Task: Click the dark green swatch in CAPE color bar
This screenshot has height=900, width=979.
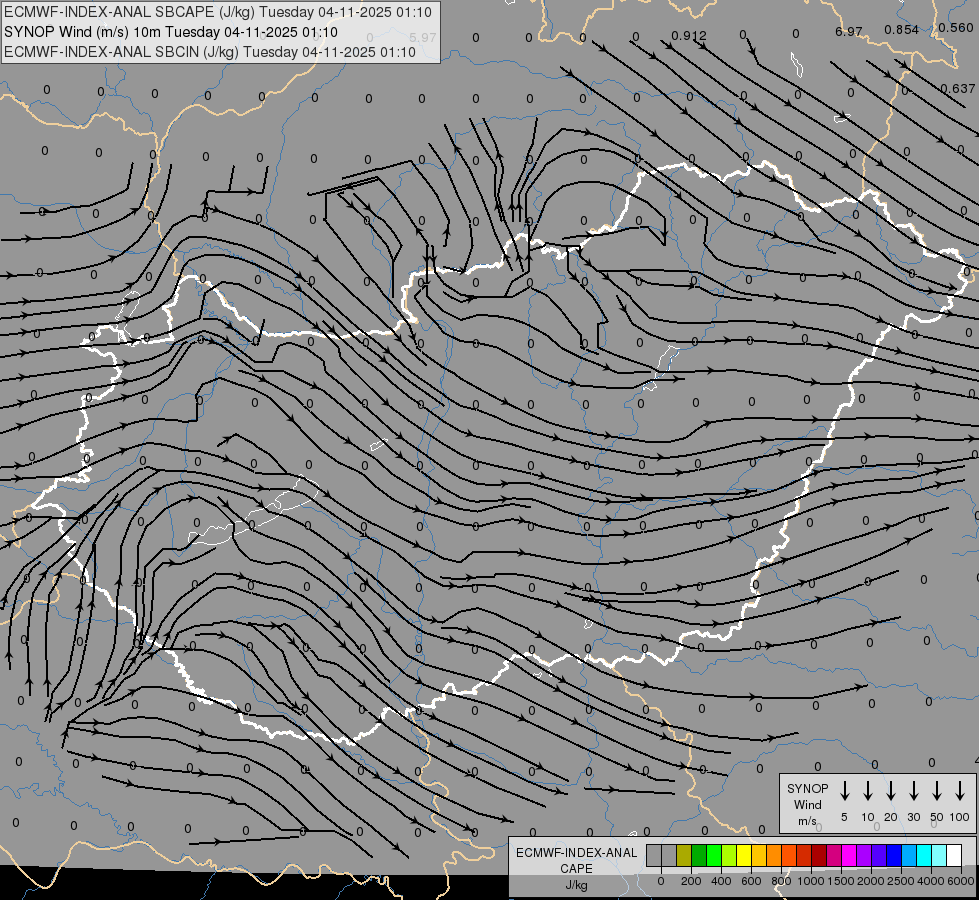Action: (x=699, y=856)
